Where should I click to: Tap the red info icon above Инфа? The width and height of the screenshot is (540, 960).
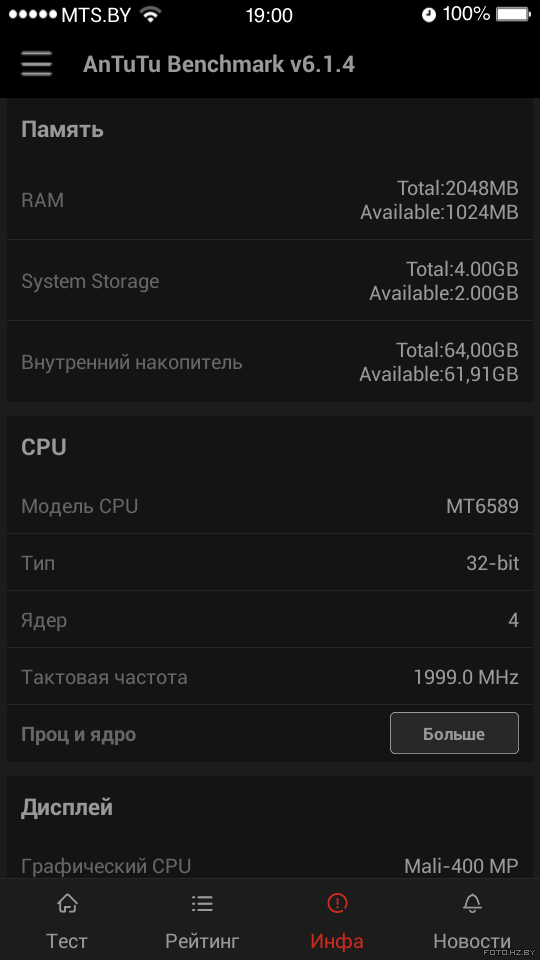point(337,902)
